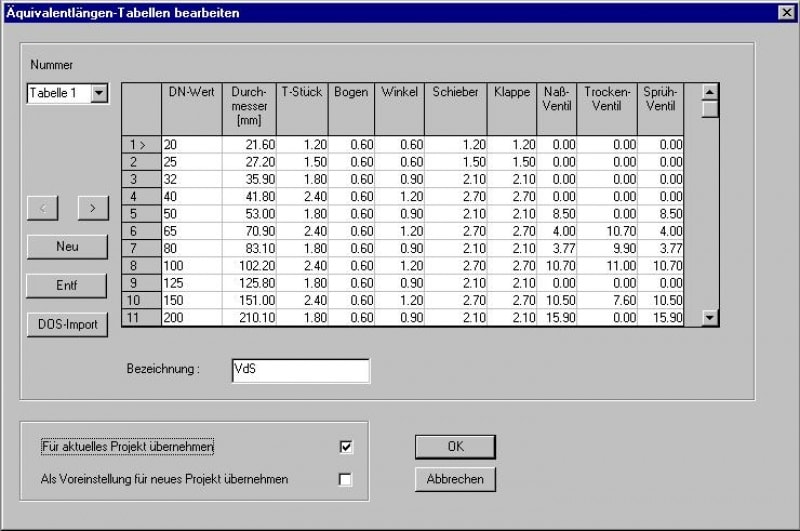800x531 pixels.
Task: Select row 1 header in table
Action: pos(140,145)
